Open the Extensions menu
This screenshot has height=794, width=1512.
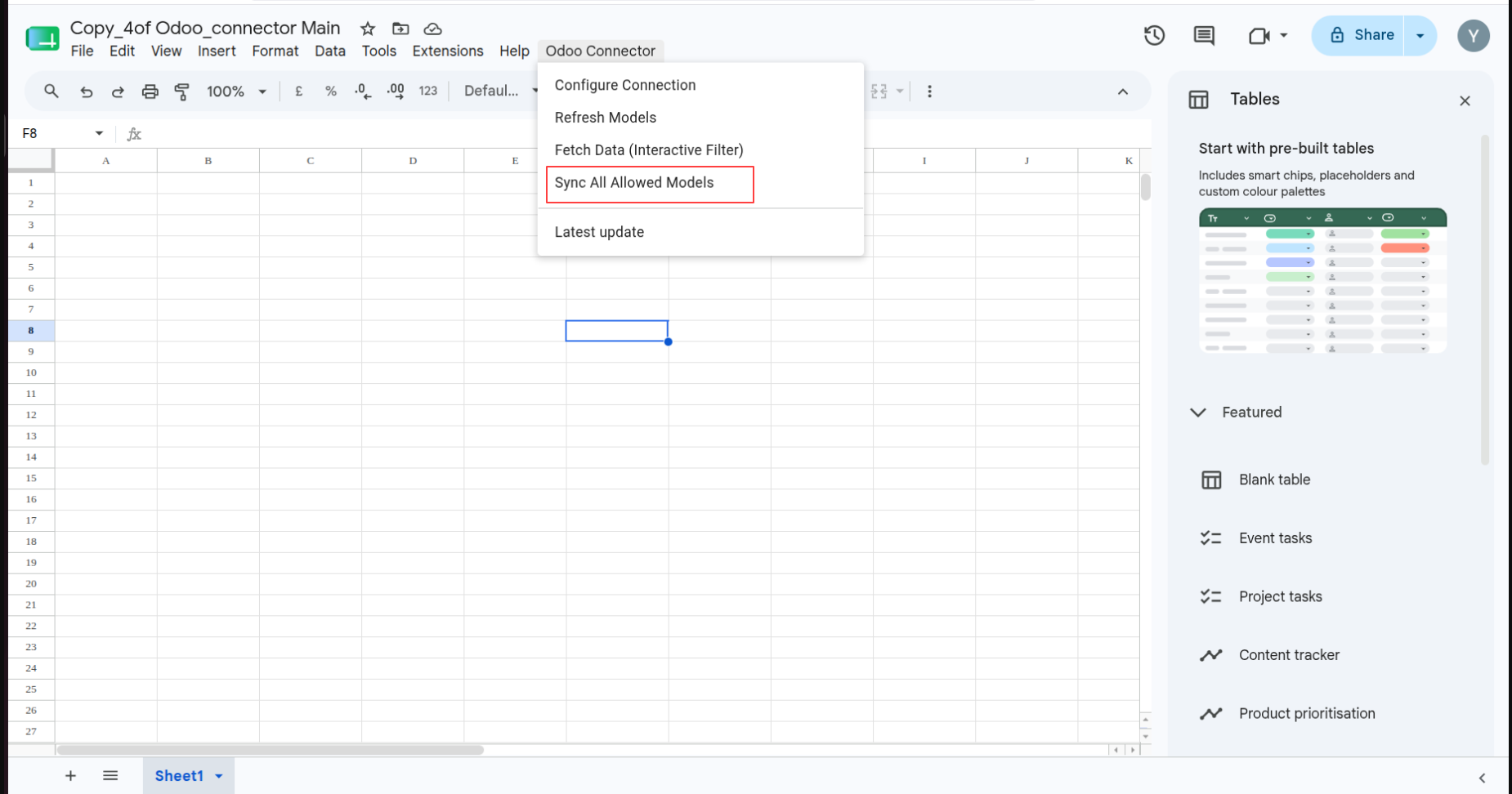click(x=448, y=51)
